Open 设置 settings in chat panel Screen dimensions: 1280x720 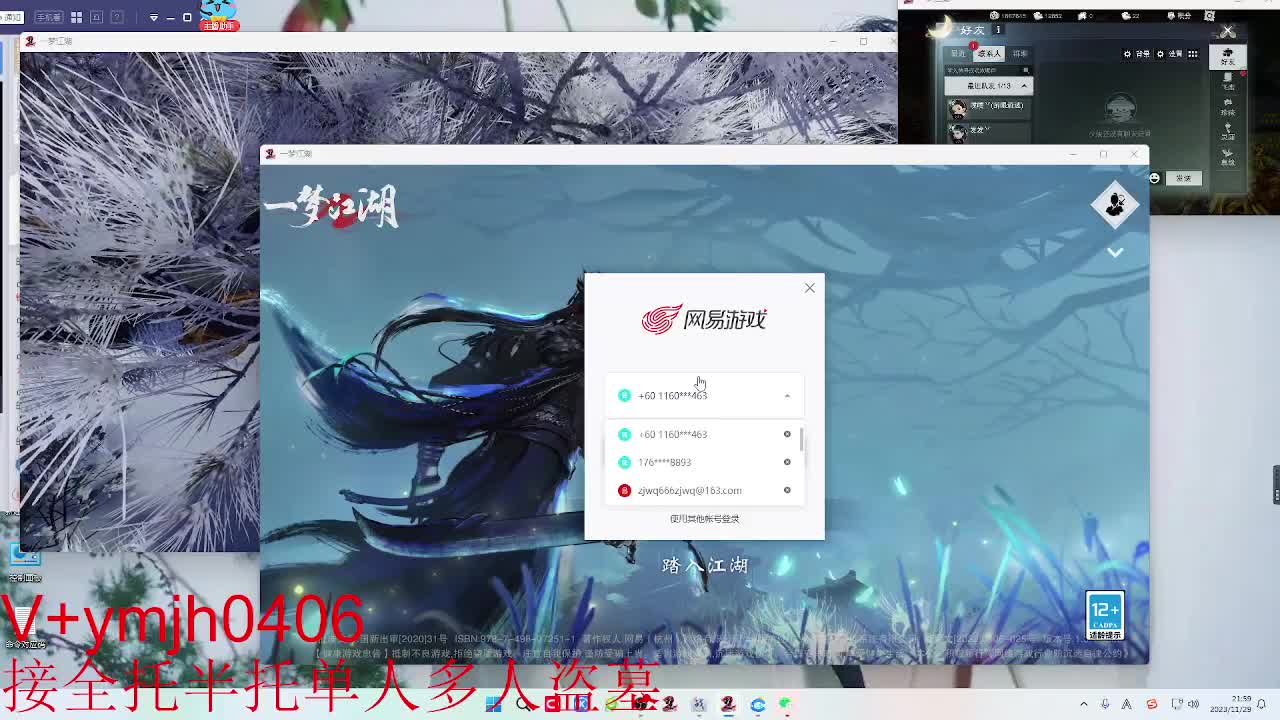(x=1169, y=54)
